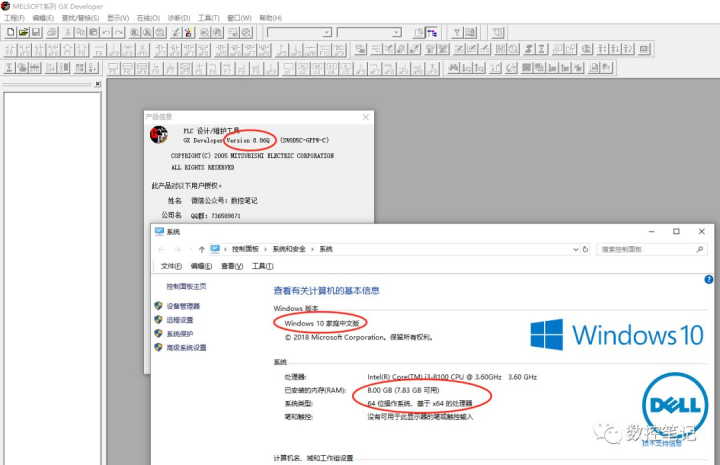This screenshot has width=720, height=465.
Task: Go up one level with the up arrow
Action: pos(201,249)
